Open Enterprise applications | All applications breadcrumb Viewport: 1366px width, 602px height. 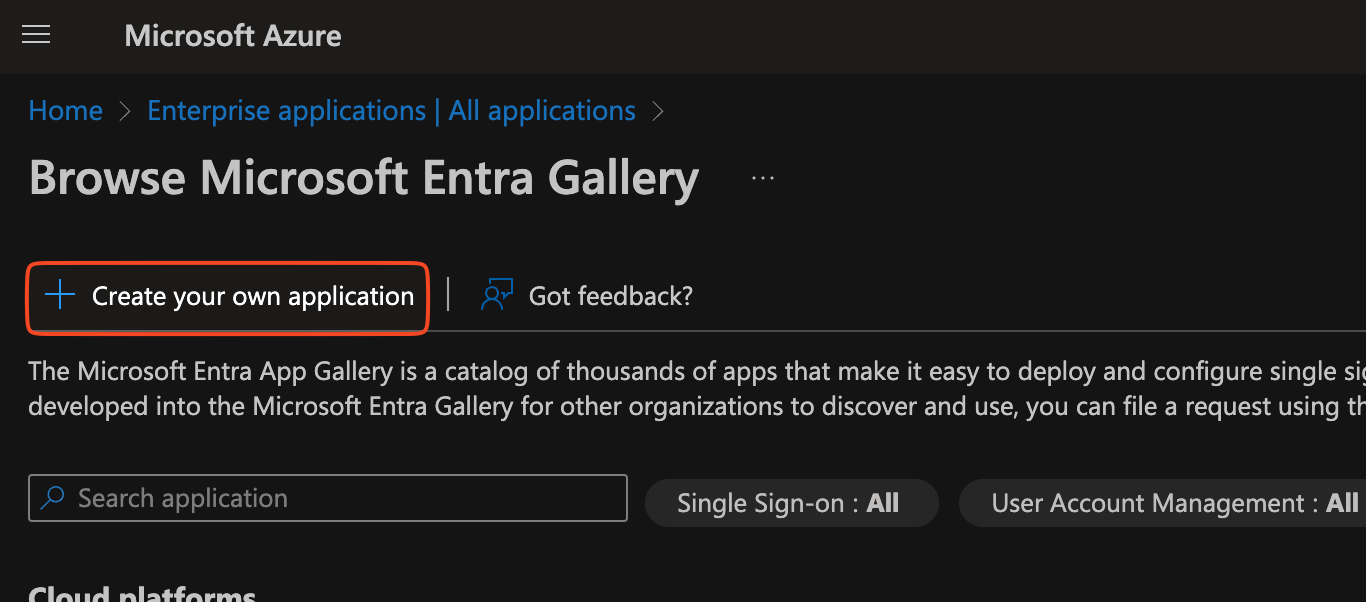tap(391, 111)
